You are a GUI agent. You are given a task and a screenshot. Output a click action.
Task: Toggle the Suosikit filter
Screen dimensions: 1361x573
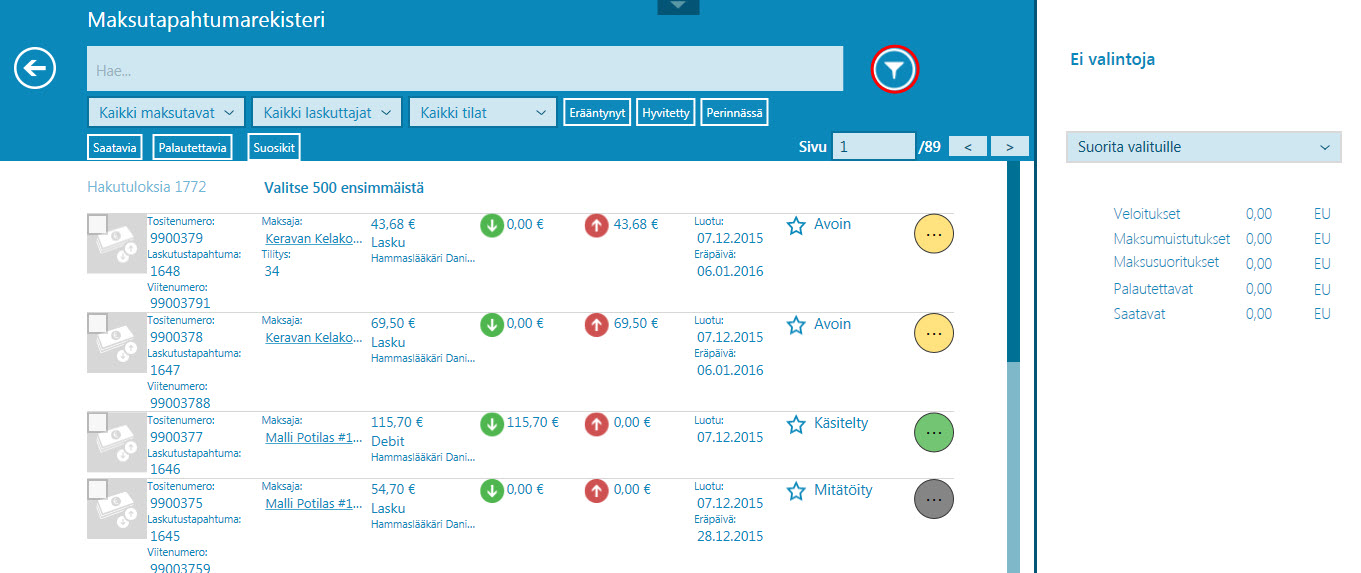[274, 147]
